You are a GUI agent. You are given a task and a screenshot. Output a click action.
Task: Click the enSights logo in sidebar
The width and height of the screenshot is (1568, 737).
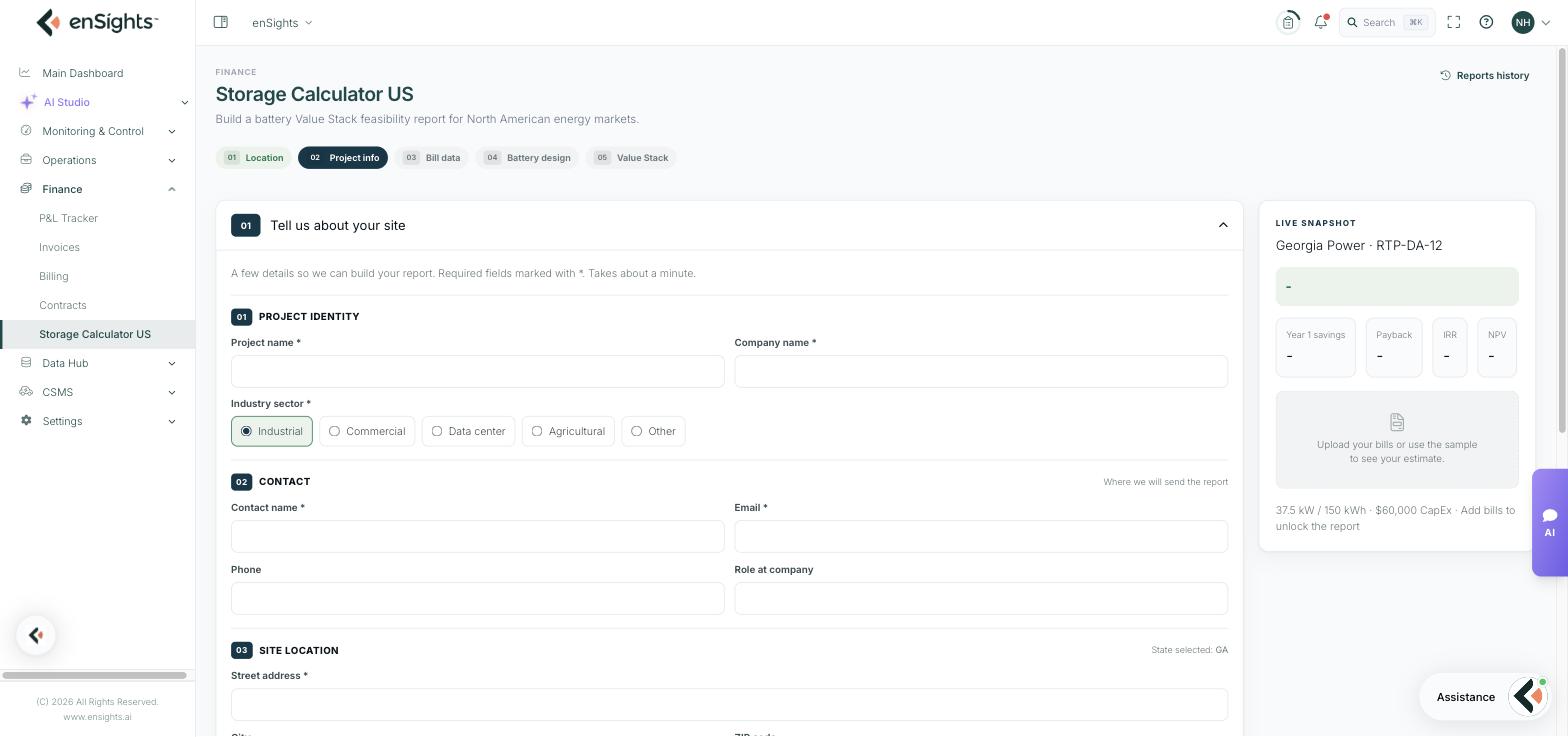tap(97, 22)
